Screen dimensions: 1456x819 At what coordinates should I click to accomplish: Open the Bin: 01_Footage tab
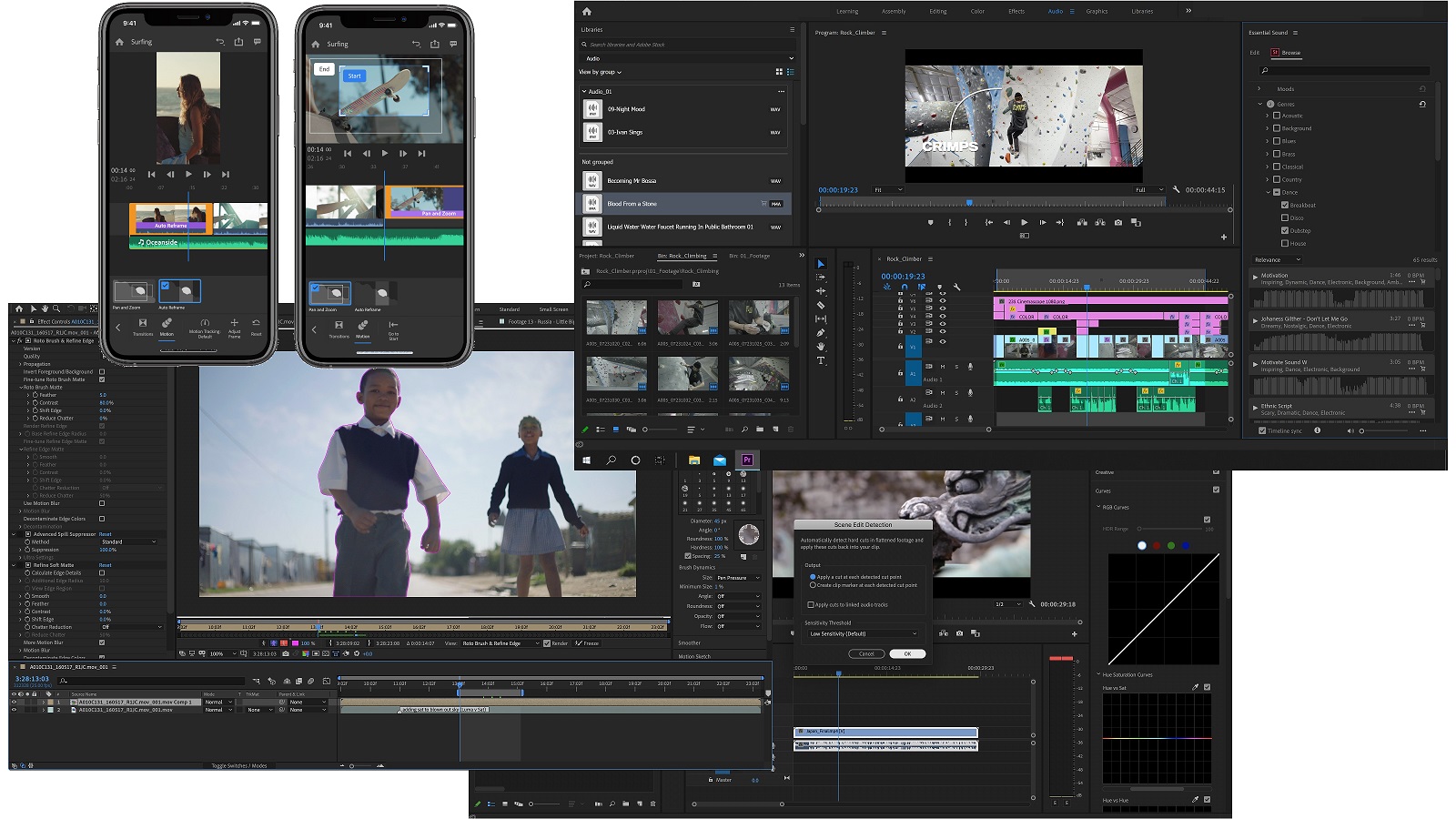[749, 256]
